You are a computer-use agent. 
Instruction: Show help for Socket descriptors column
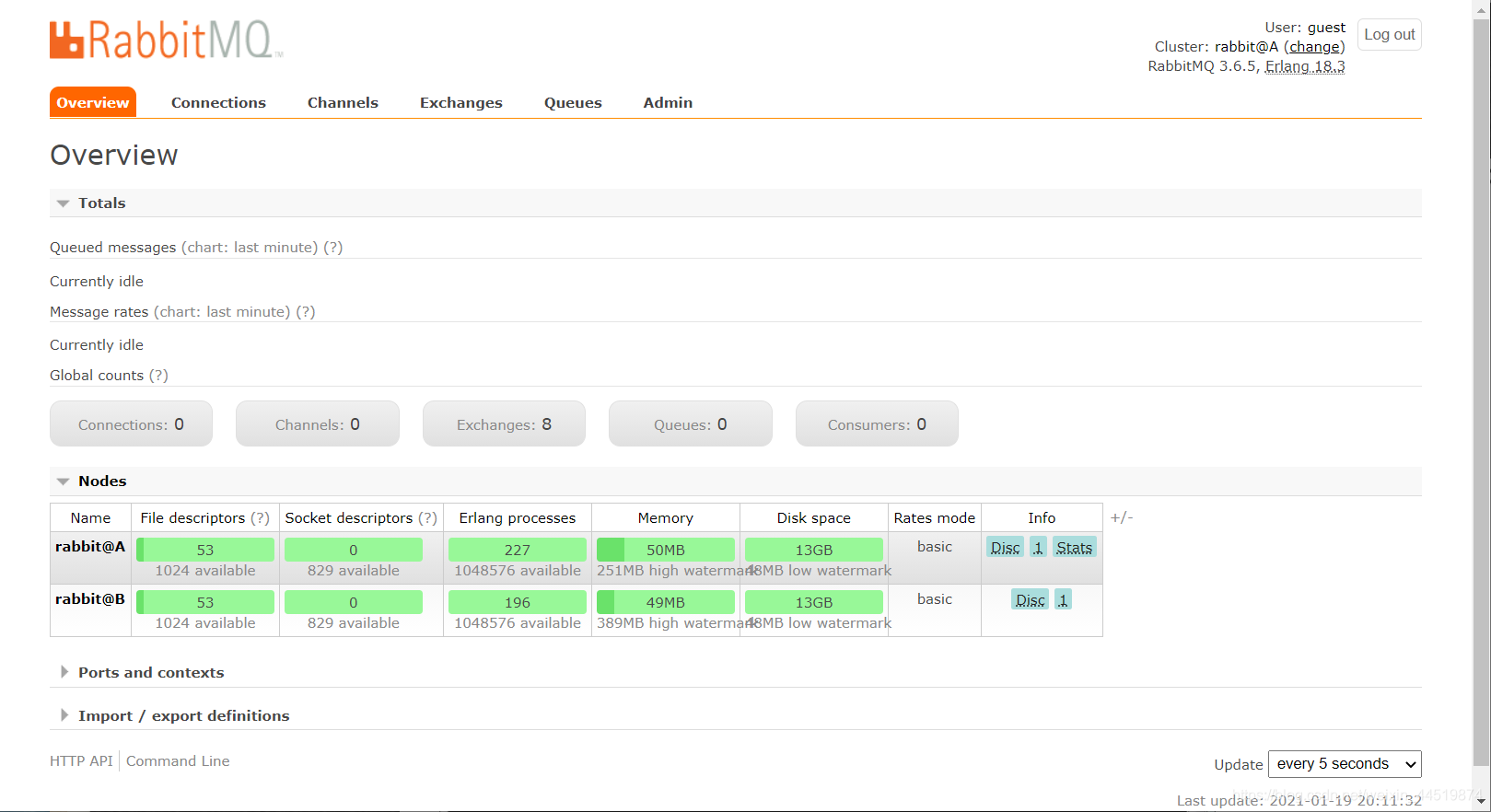tap(427, 518)
